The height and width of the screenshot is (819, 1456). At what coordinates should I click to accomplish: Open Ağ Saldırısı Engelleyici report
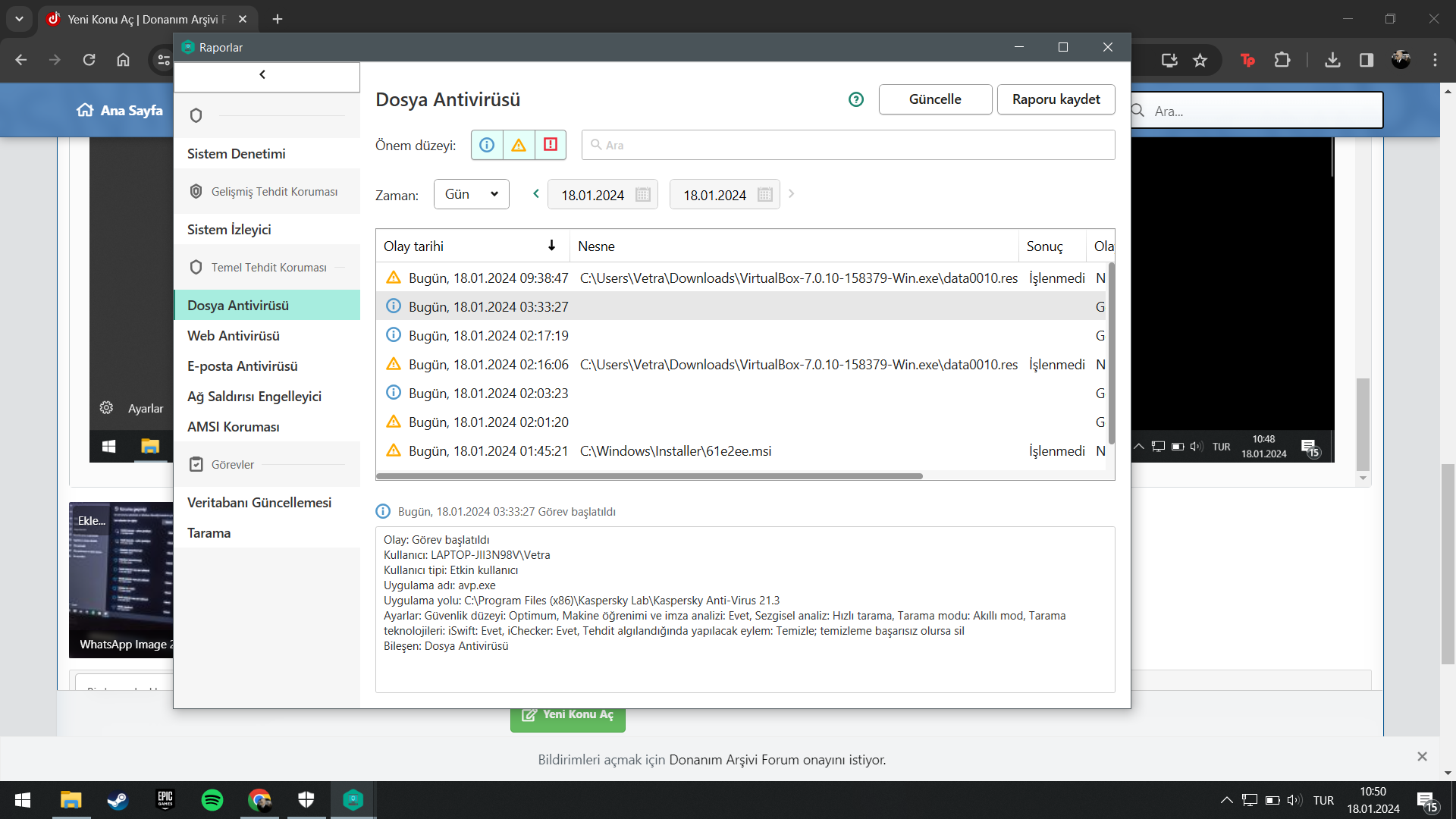click(267, 397)
